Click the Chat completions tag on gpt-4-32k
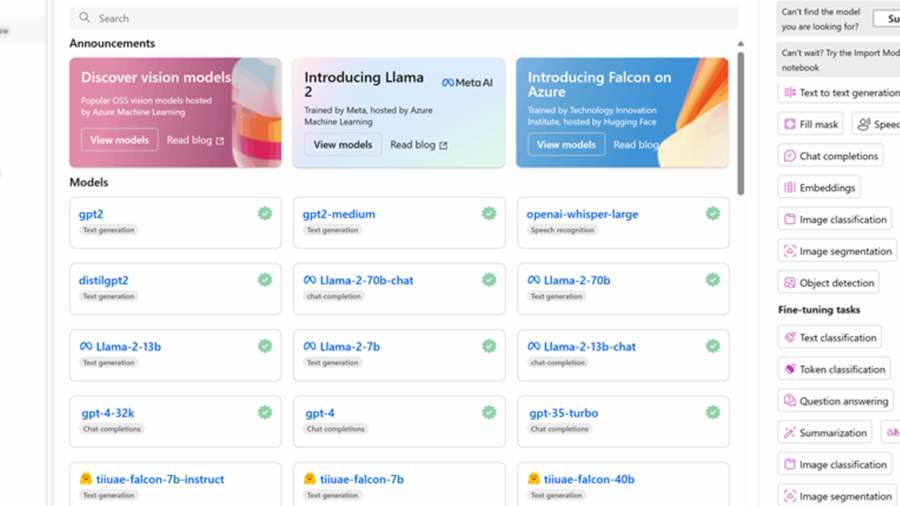900x506 pixels. pos(111,429)
